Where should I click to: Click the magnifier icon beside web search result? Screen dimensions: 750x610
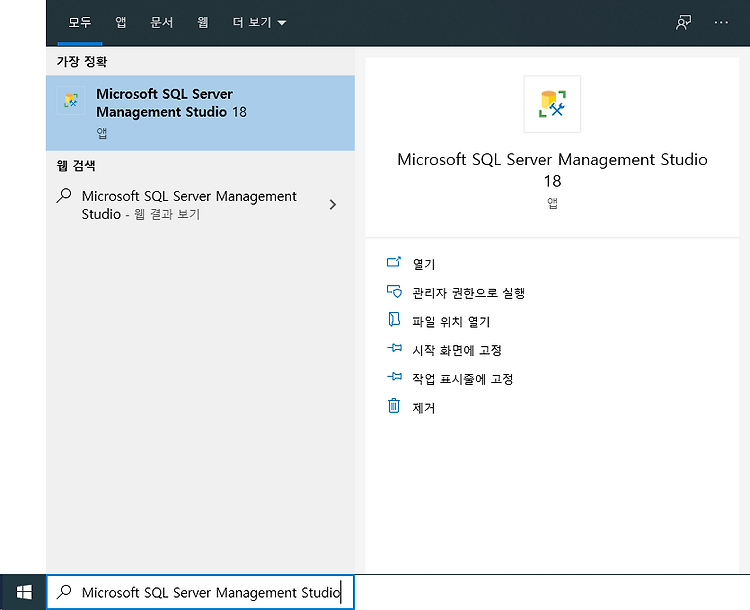tap(64, 195)
